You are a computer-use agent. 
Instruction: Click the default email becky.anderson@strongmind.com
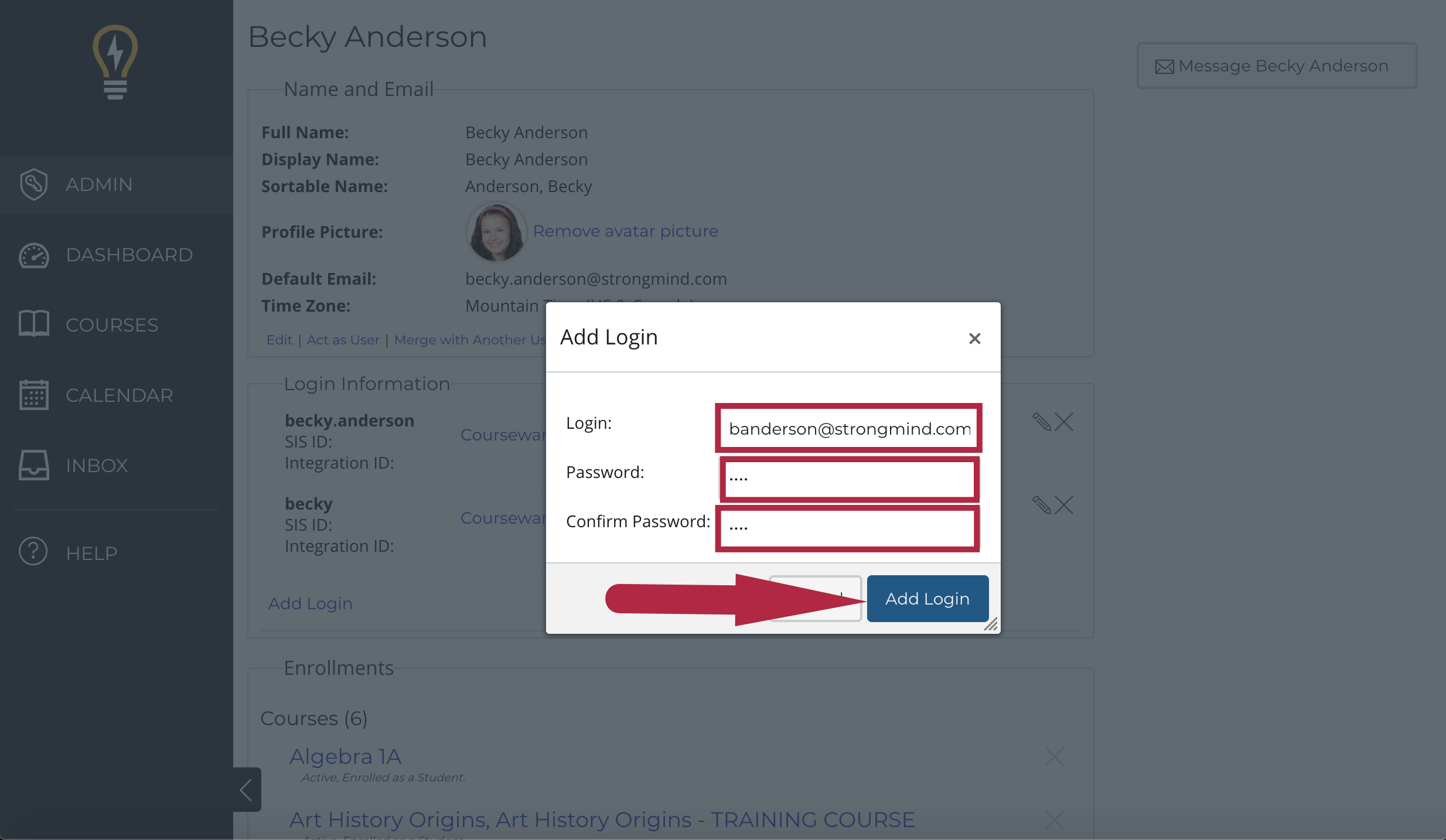point(596,279)
